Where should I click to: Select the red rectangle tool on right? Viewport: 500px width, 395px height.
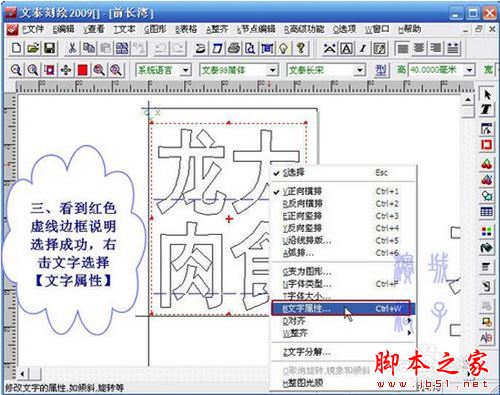point(487,145)
